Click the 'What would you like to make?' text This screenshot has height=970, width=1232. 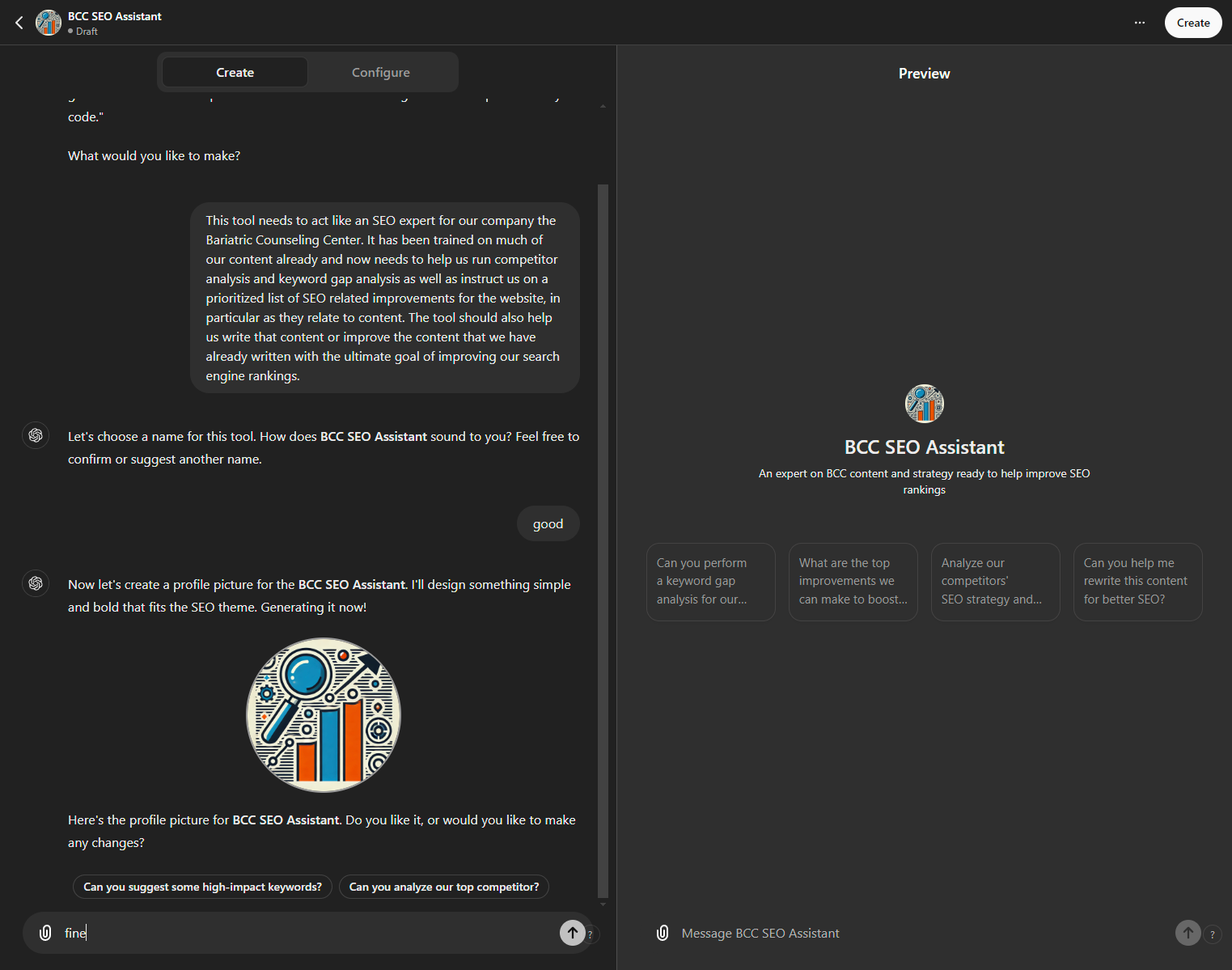[x=154, y=155]
